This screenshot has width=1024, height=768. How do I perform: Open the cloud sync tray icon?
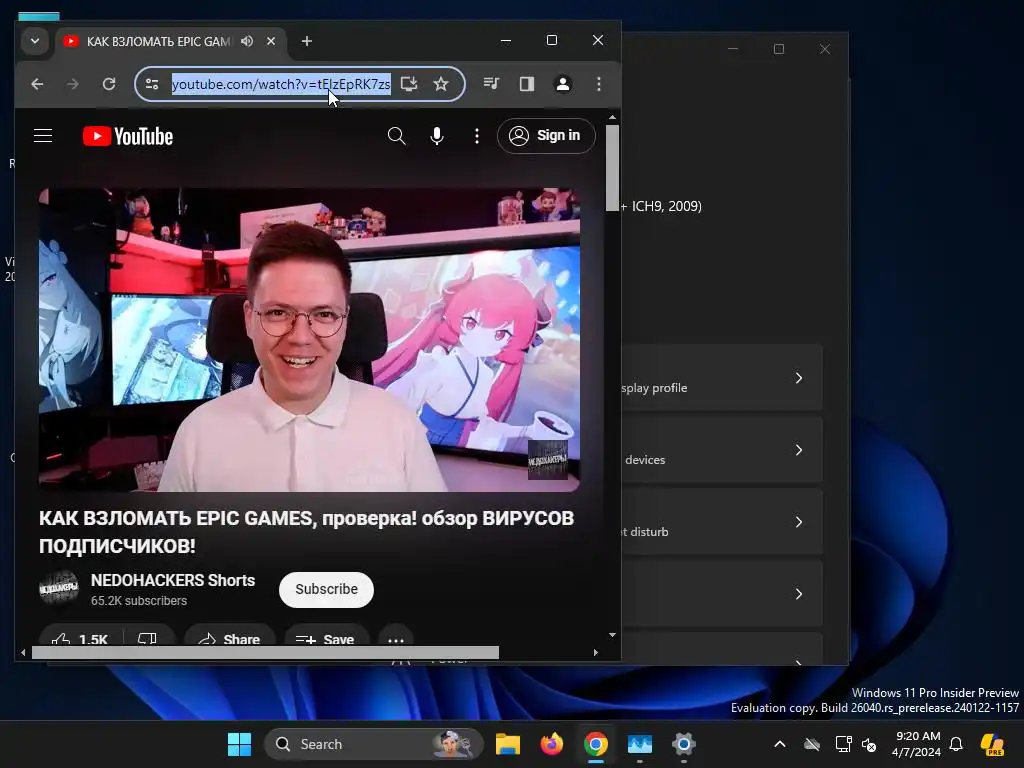click(x=812, y=744)
